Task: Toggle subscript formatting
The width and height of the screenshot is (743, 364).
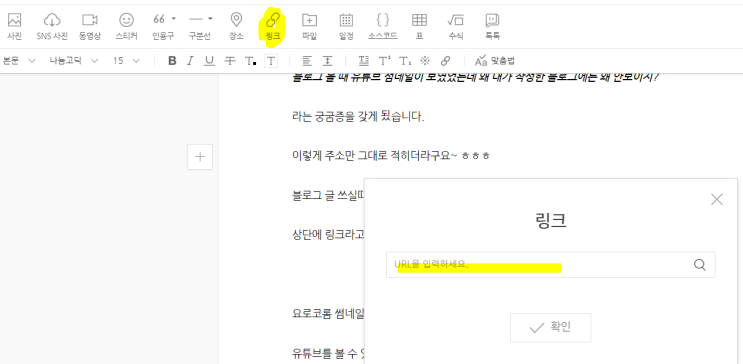Action: tap(405, 61)
